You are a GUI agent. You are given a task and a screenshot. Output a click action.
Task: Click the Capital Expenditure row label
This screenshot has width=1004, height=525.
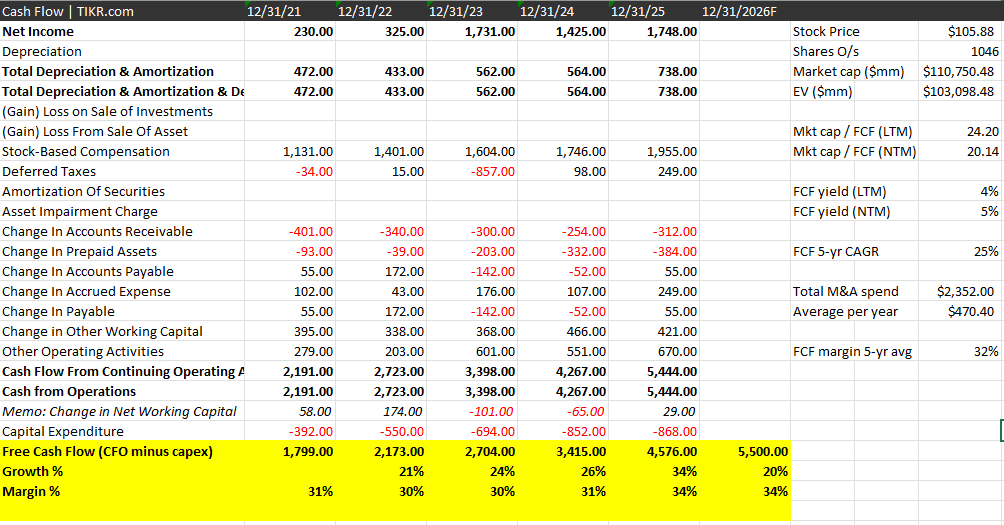tap(63, 432)
